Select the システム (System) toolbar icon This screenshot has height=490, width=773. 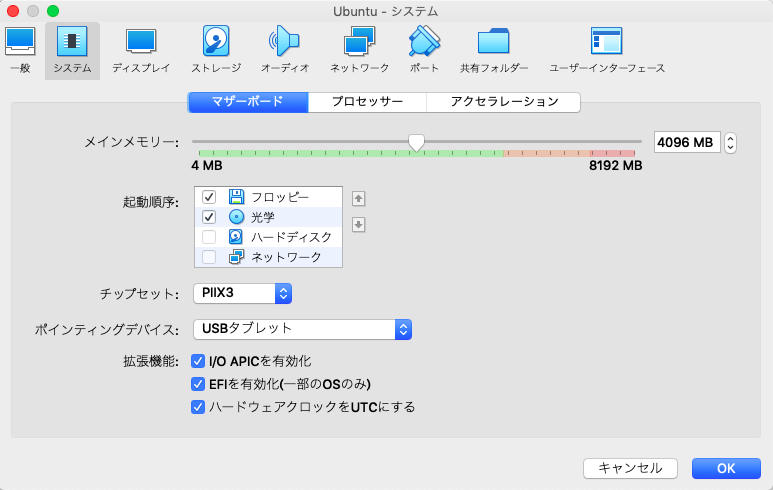tap(72, 50)
